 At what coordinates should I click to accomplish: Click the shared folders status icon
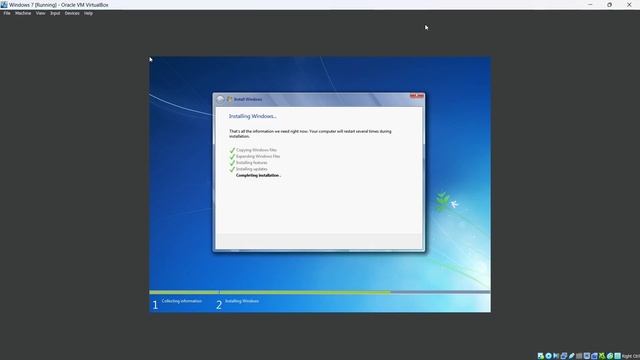pos(579,356)
